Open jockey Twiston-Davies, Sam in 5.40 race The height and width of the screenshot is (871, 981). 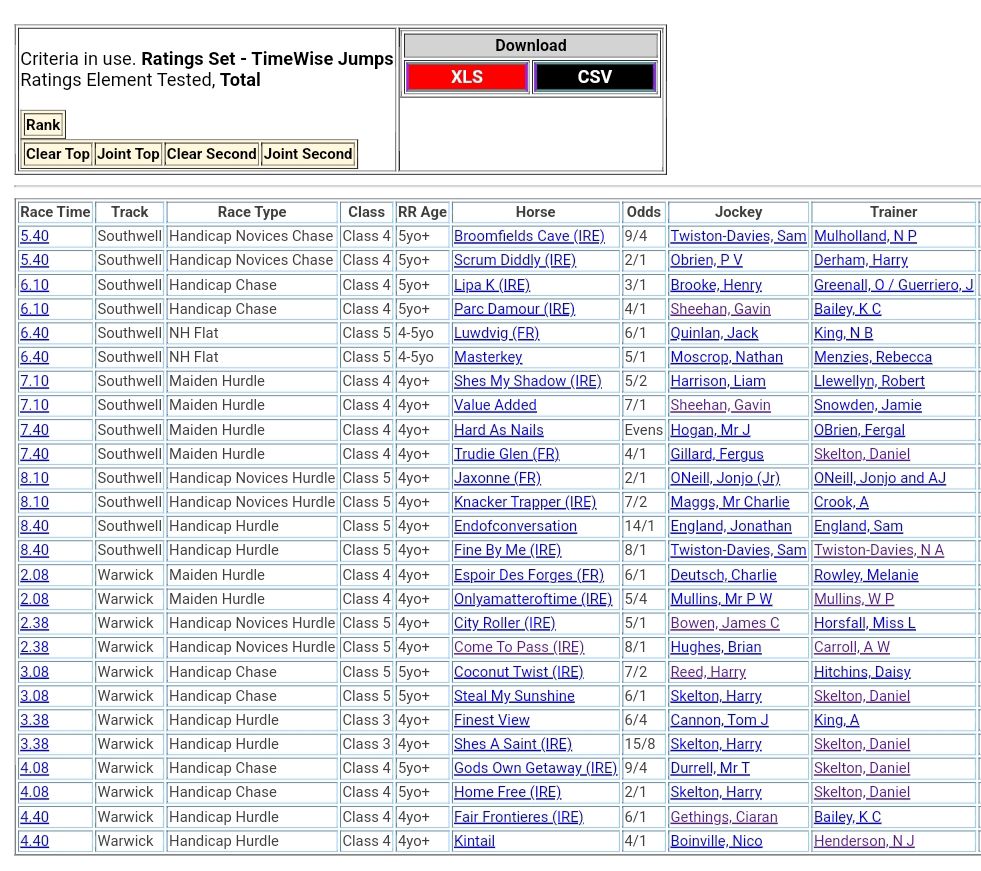(738, 236)
